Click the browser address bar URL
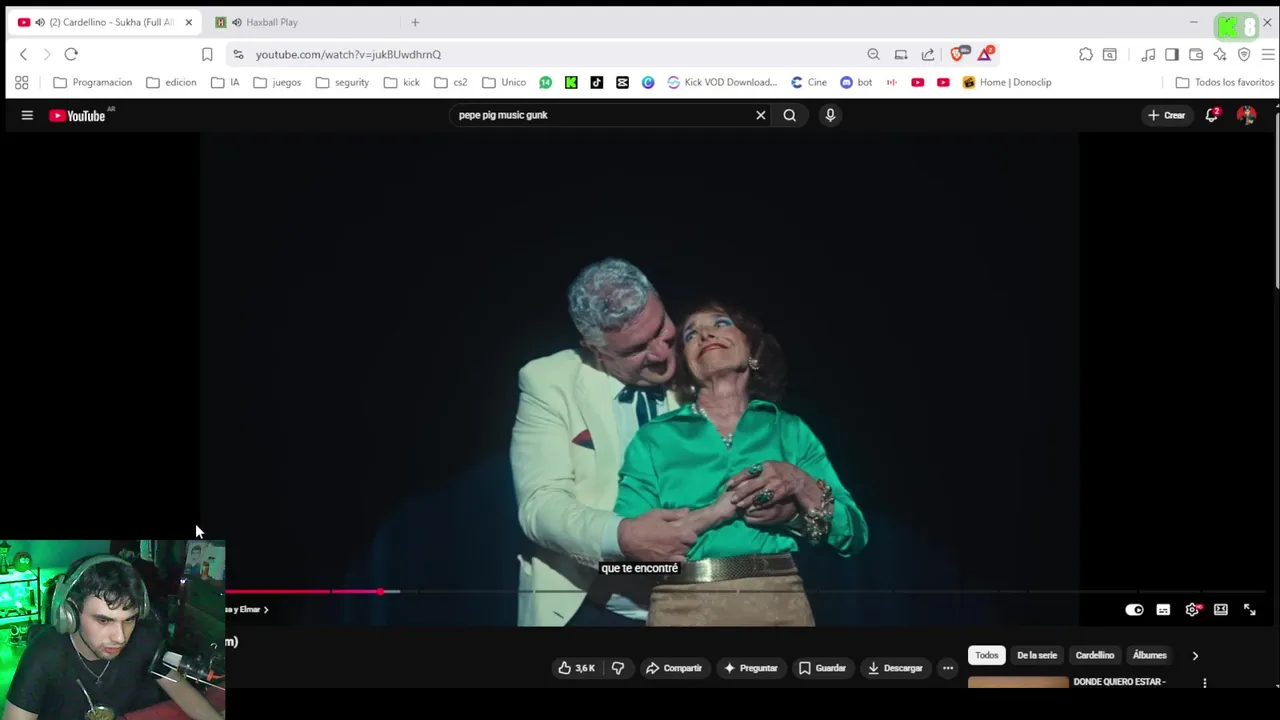1280x720 pixels. [348, 55]
